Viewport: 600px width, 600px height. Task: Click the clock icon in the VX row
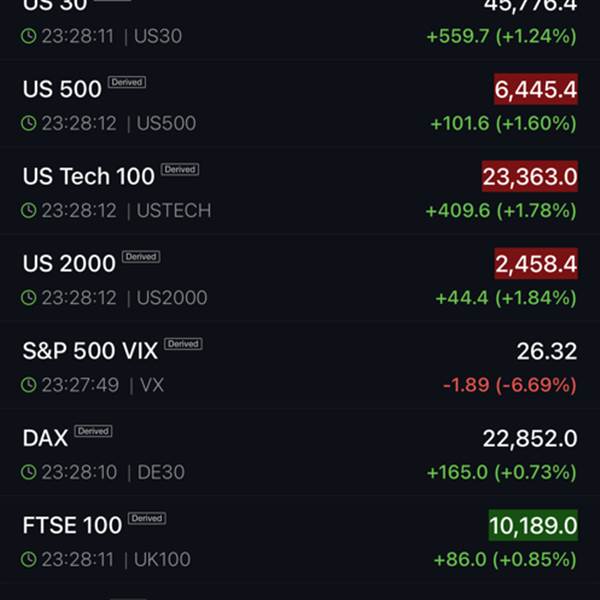[29, 385]
